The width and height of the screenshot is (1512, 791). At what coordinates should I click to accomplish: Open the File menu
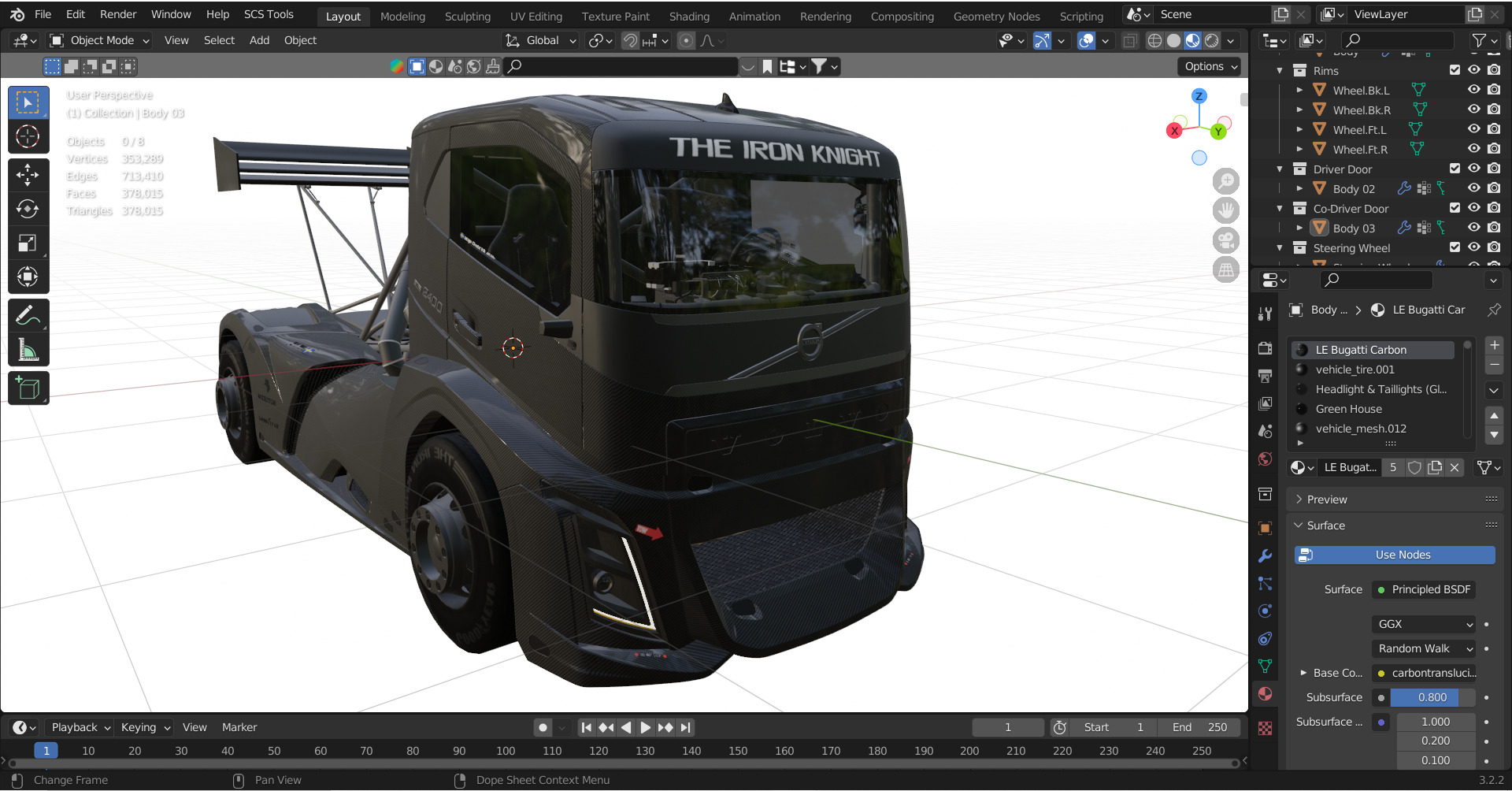pyautogui.click(x=43, y=14)
